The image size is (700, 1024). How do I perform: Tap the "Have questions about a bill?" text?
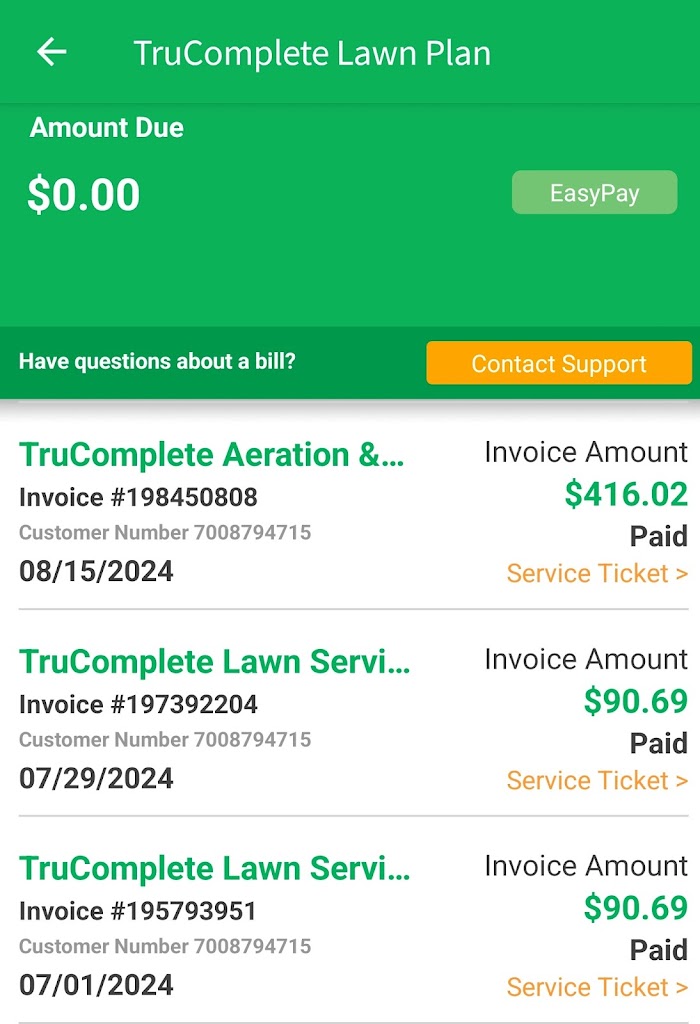click(157, 362)
